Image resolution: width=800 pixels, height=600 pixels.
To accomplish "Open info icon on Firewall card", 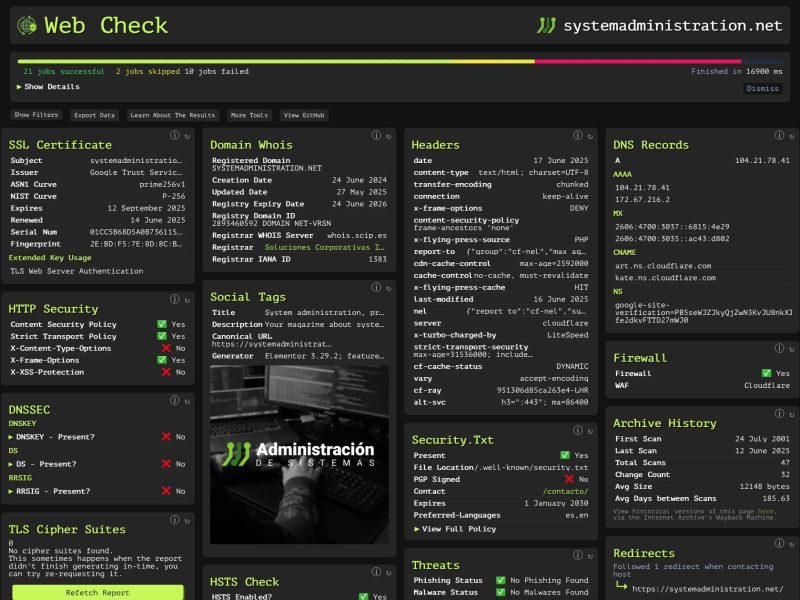I will pyautogui.click(x=779, y=348).
